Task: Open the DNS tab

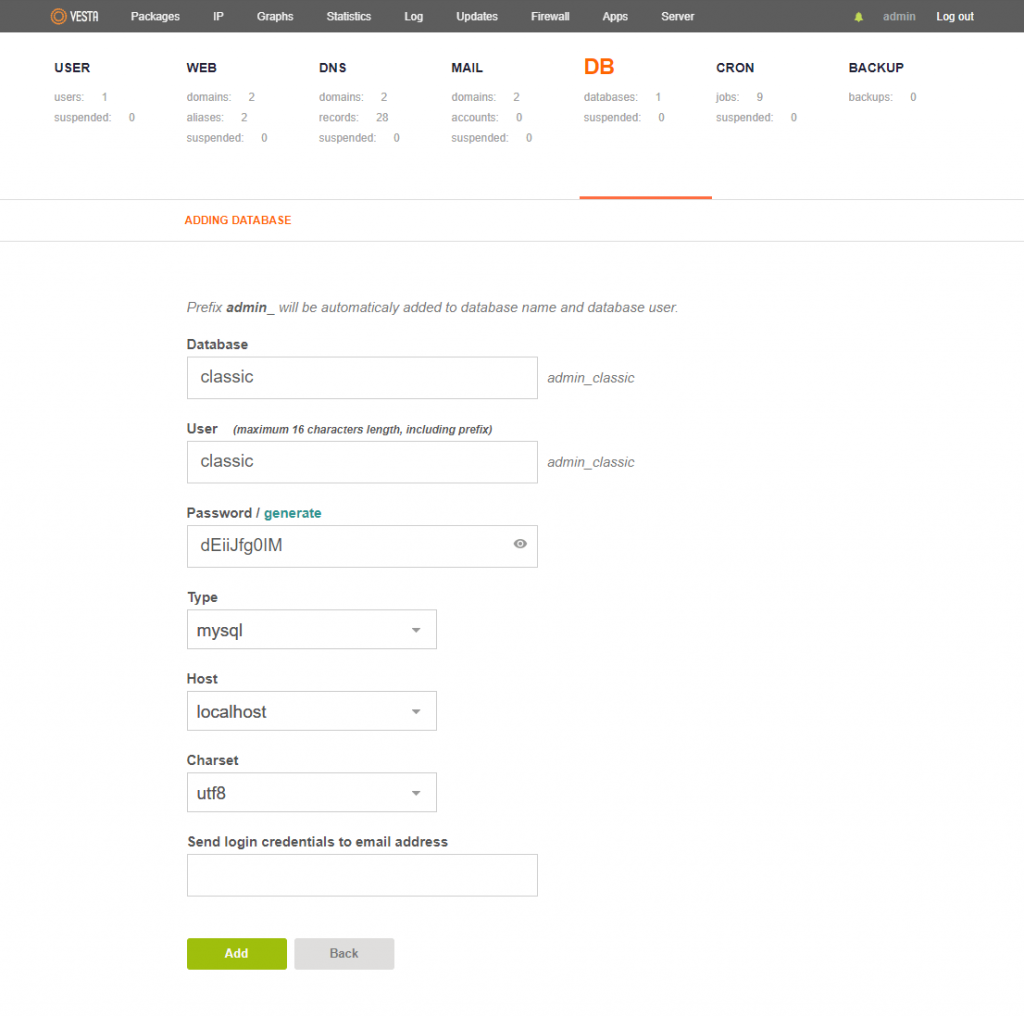Action: click(x=332, y=68)
